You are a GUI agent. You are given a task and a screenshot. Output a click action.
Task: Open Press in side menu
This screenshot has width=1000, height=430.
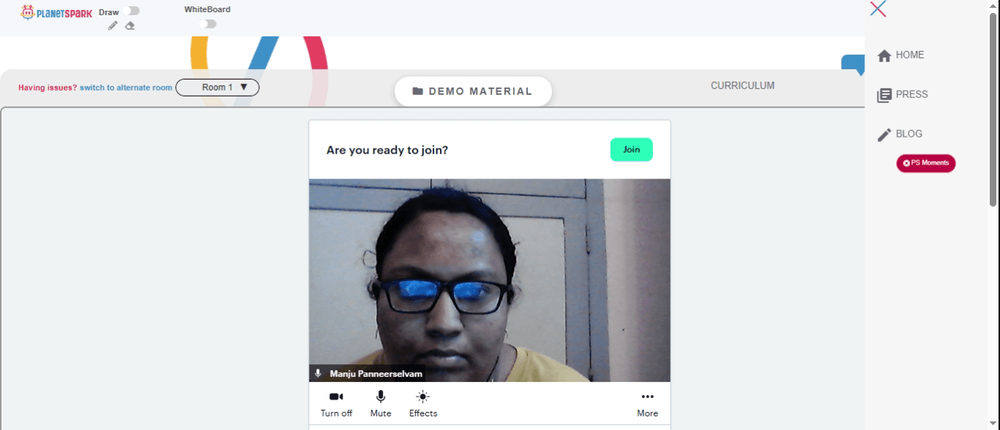(x=902, y=94)
